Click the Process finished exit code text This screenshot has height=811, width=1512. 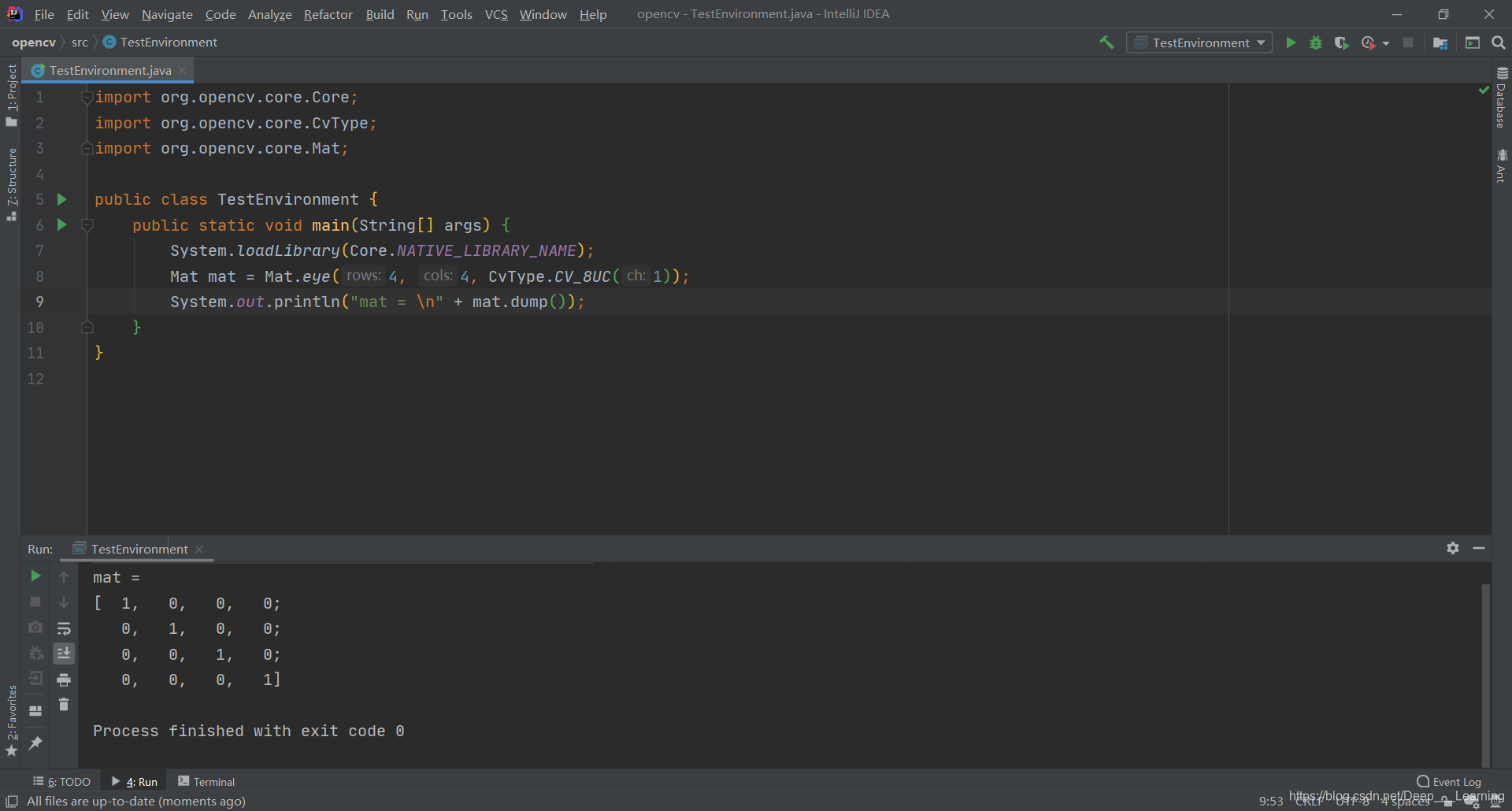[249, 731]
